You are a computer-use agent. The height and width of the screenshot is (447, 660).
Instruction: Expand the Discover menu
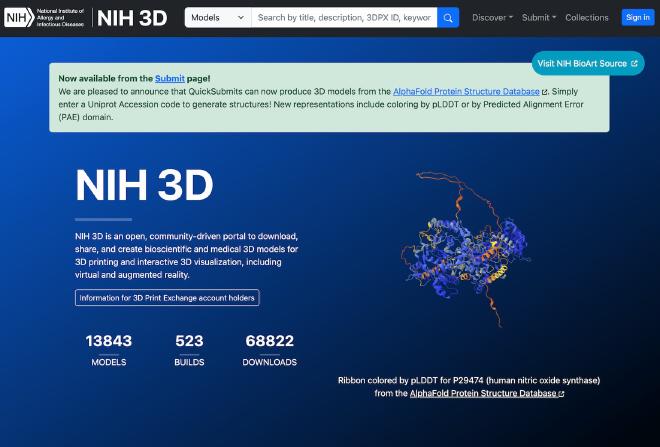pyautogui.click(x=492, y=17)
